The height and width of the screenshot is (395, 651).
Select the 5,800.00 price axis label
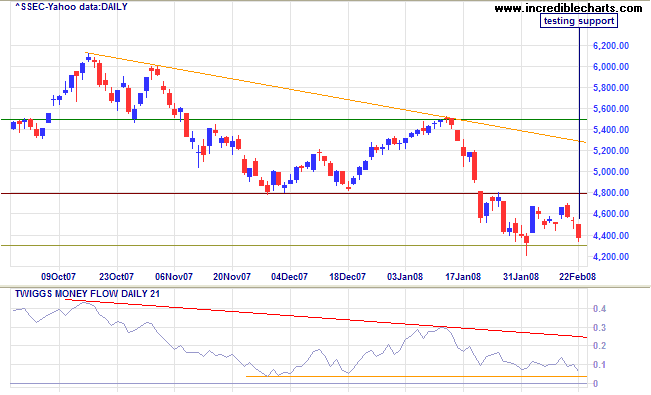pyautogui.click(x=611, y=88)
